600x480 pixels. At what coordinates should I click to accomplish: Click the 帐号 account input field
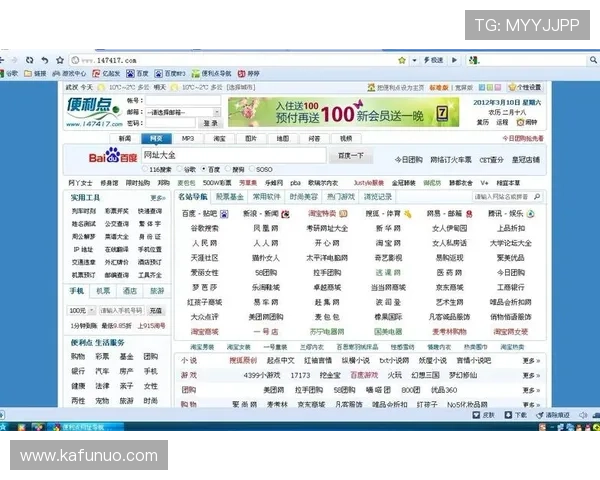coord(183,100)
